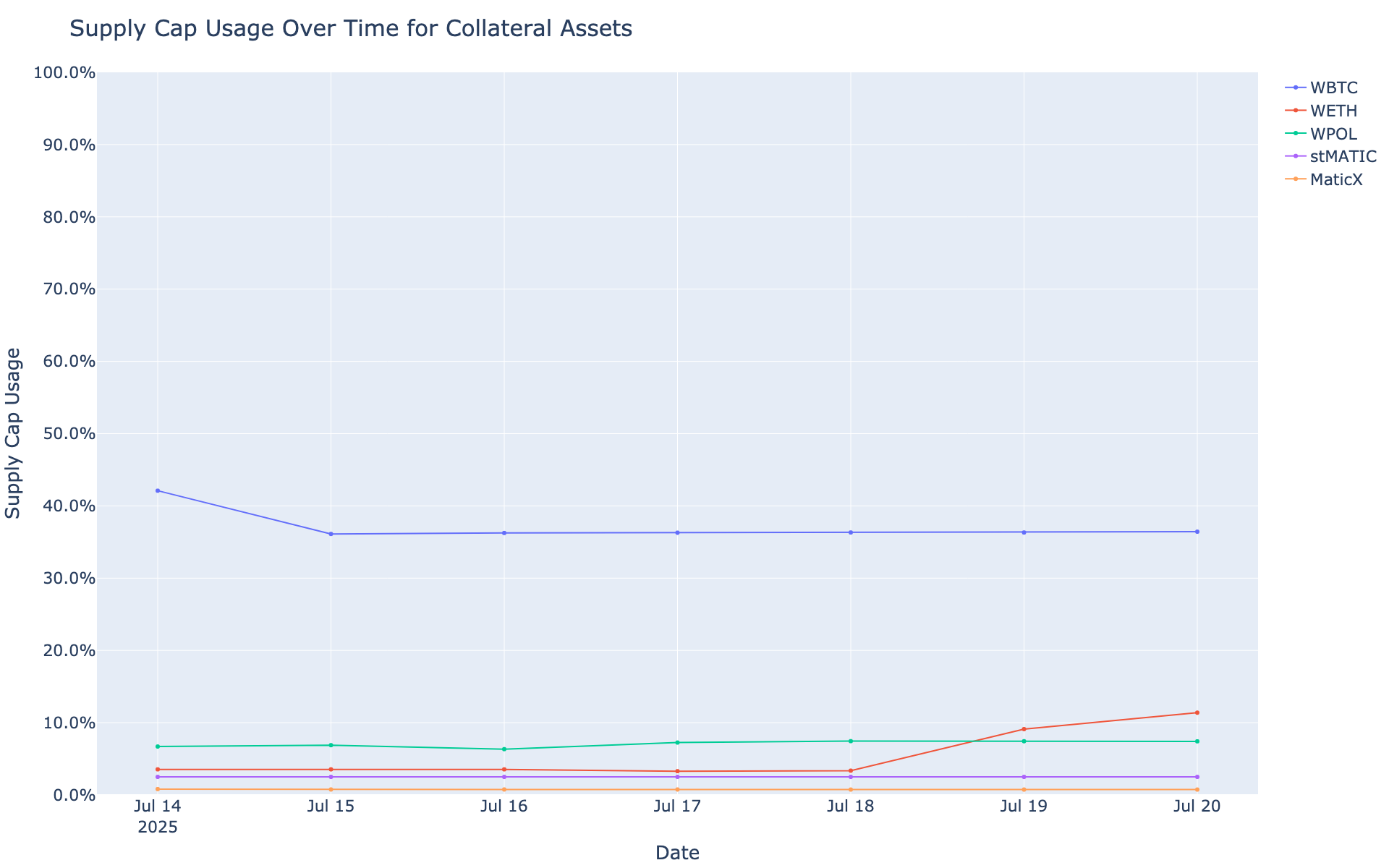Toggle MaticX trace in the legend
This screenshot has height=868, width=1389.
click(x=1336, y=180)
